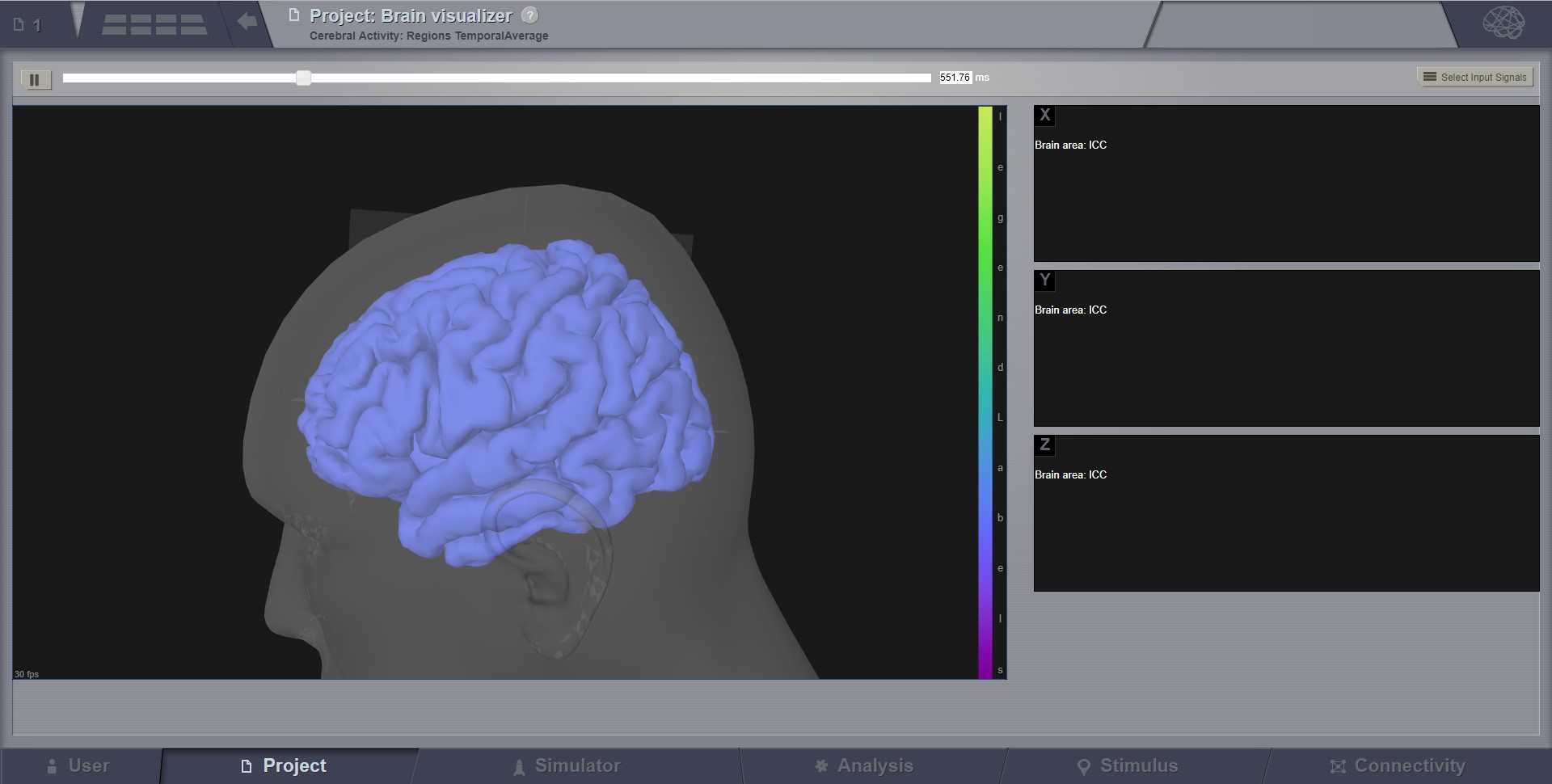Open the four-column layout grid icon
1552x784 pixels.
pos(154,24)
